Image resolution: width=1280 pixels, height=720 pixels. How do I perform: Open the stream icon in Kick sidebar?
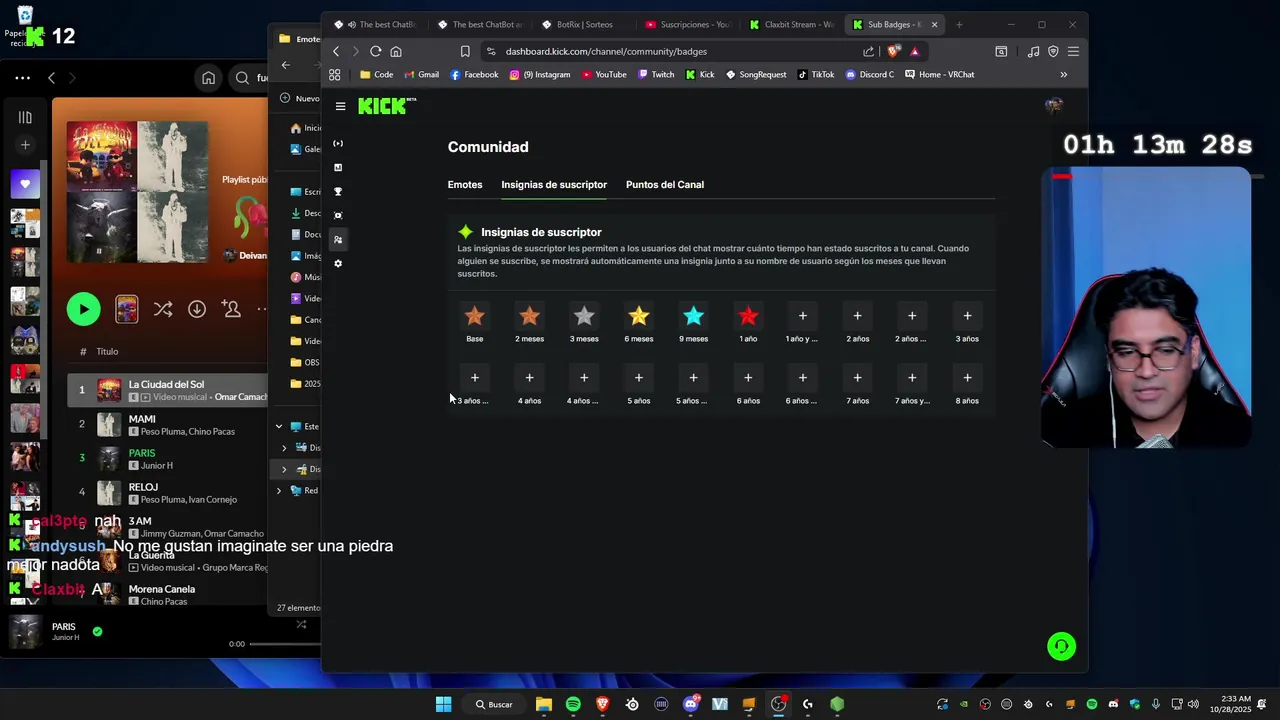coord(338,143)
